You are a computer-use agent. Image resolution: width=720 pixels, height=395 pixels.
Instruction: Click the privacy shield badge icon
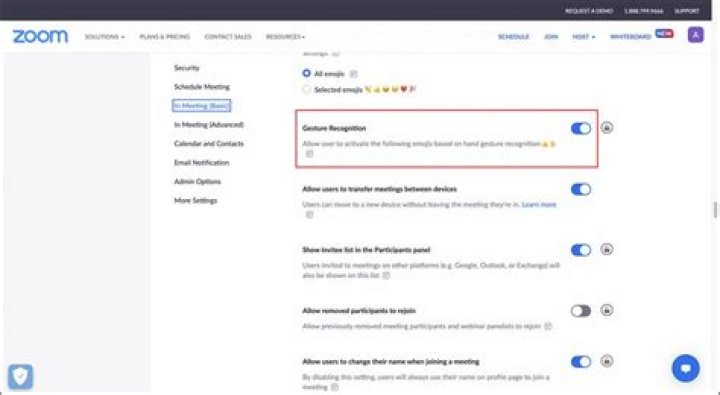[20, 377]
